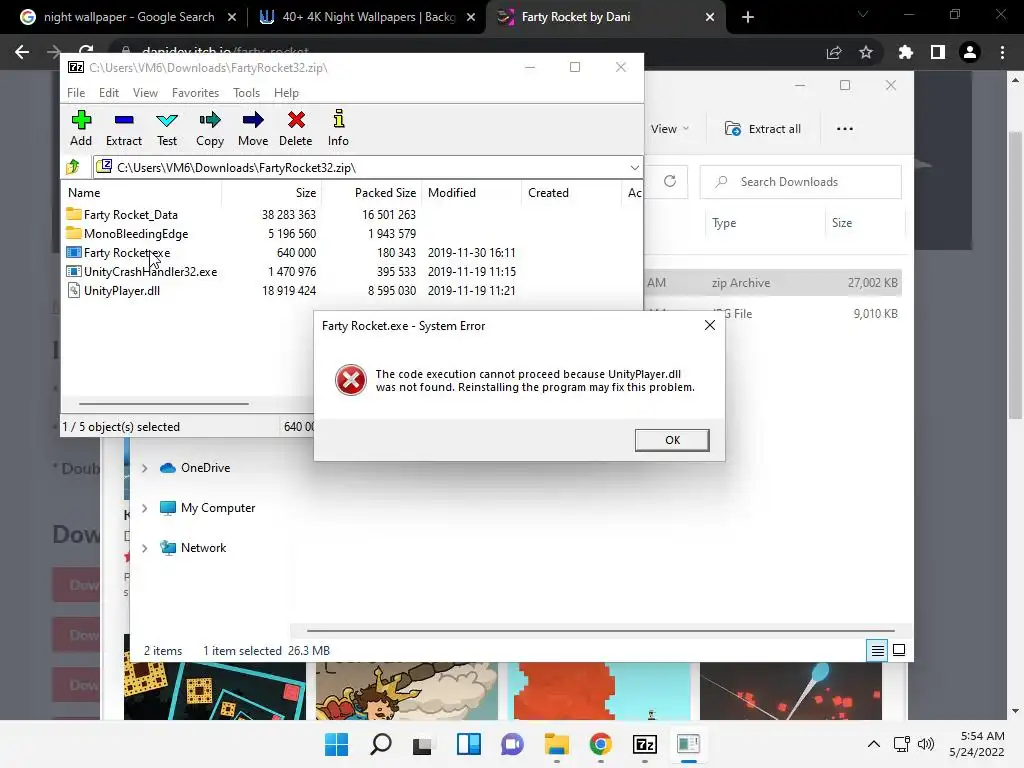1024x768 pixels.
Task: Sort Explorer files by Size column
Action: point(842,223)
